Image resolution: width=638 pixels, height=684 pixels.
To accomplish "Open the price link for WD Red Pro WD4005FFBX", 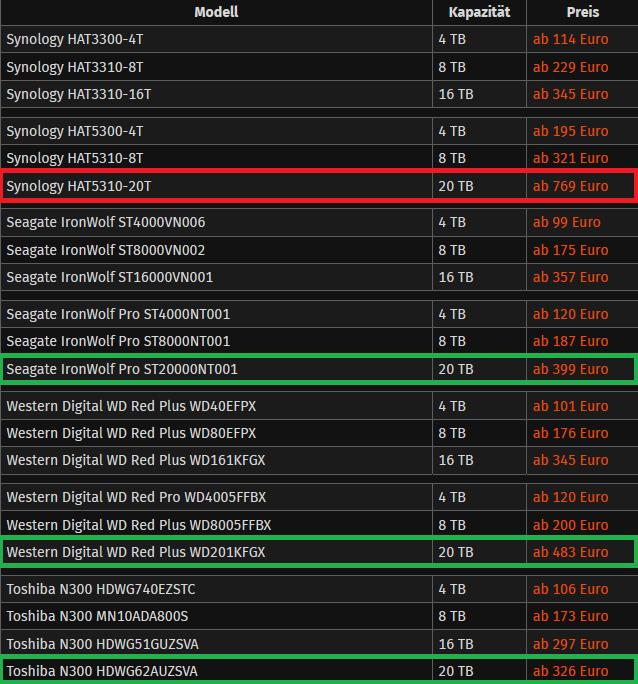I will tap(570, 497).
